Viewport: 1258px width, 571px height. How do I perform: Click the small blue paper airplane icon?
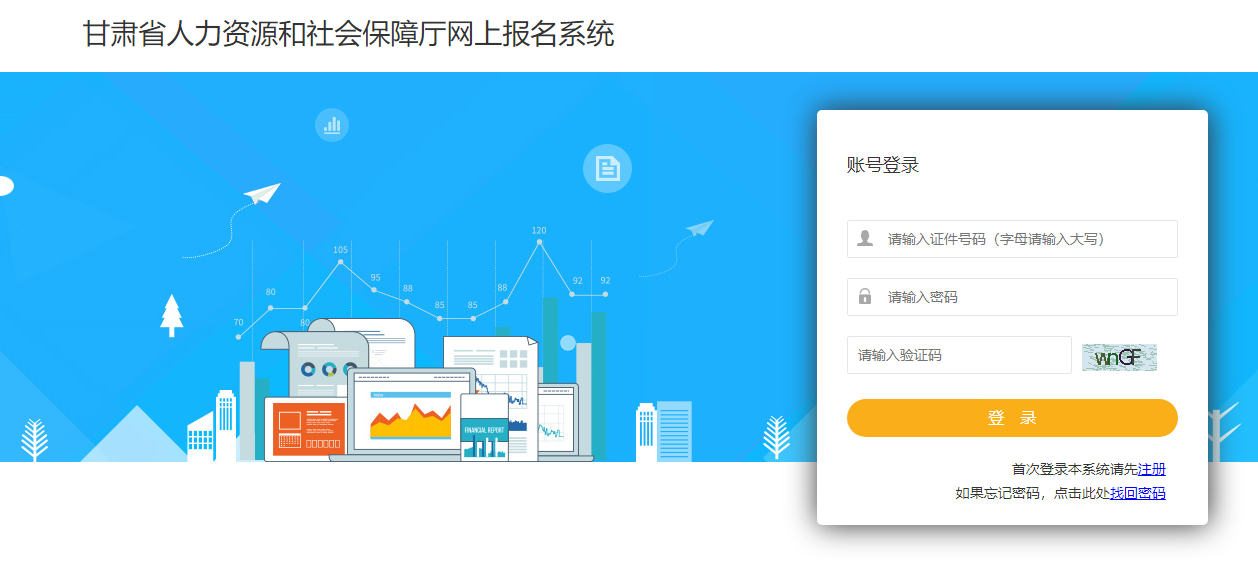pos(700,229)
